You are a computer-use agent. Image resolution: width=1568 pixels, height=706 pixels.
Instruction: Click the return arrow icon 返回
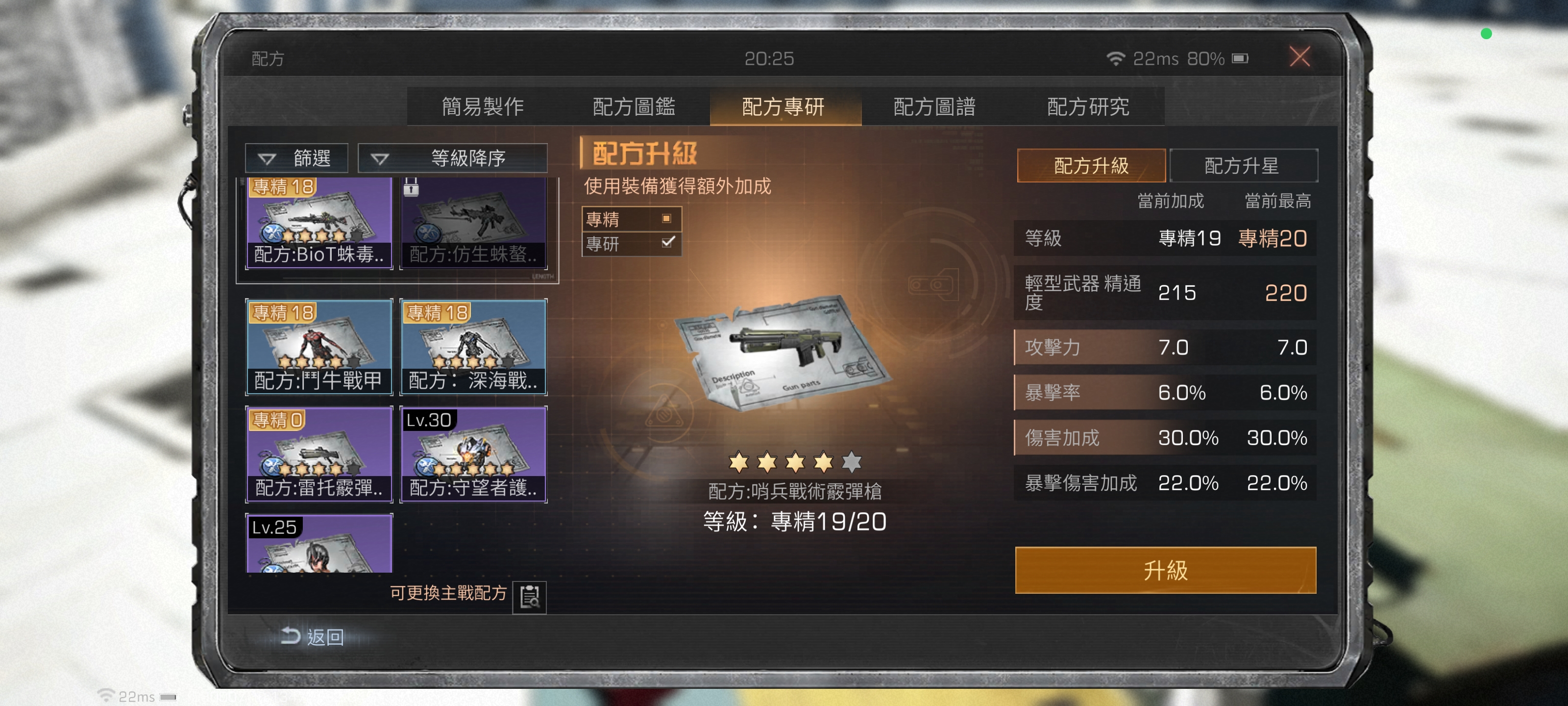point(291,636)
